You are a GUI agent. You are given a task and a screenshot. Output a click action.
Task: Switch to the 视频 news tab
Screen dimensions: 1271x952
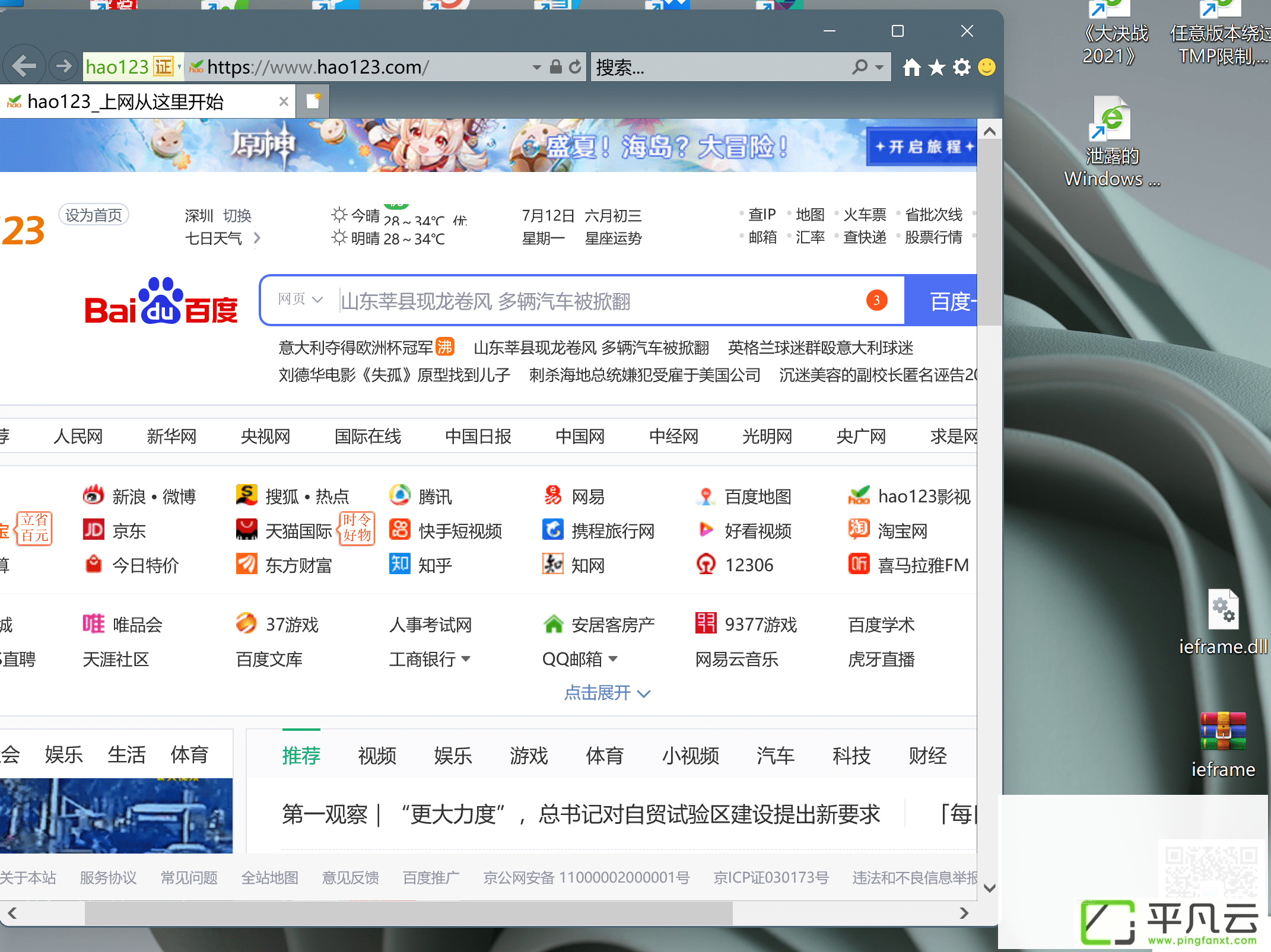(x=377, y=755)
